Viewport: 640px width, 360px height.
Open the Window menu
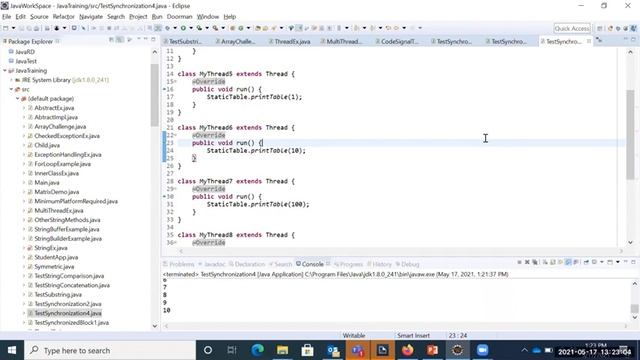(x=208, y=17)
